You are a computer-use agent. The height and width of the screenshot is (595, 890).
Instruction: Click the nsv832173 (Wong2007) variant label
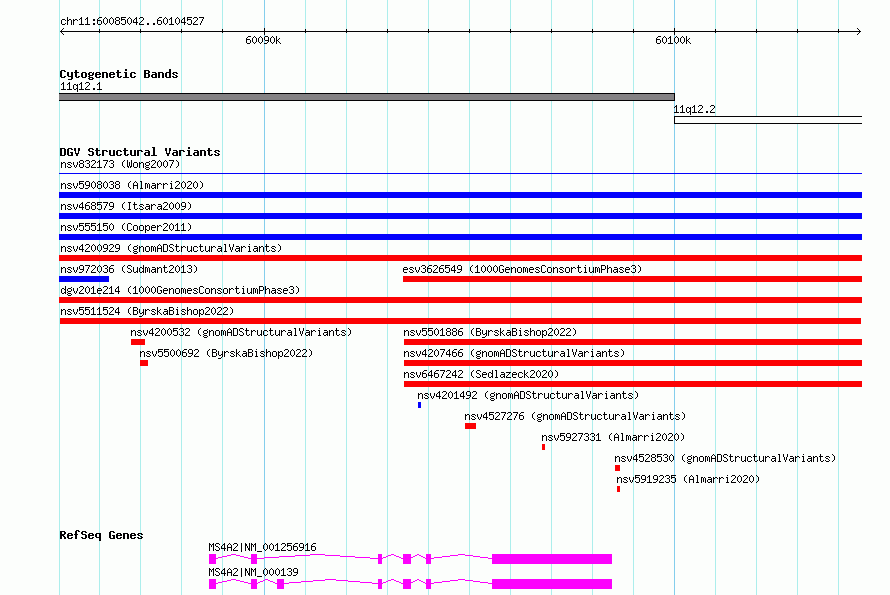(x=120, y=165)
